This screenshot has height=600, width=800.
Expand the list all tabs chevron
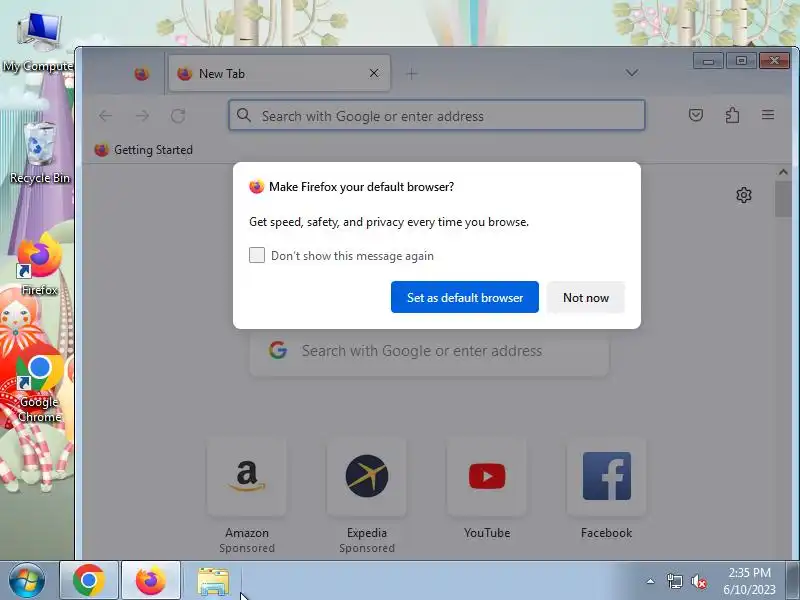click(x=632, y=73)
